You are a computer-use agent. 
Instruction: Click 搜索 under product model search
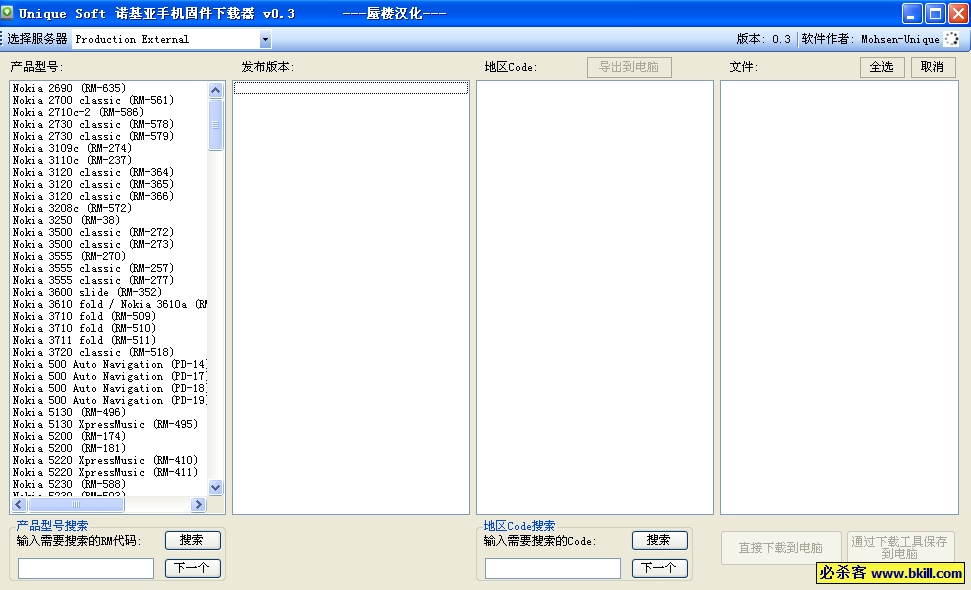pos(193,540)
